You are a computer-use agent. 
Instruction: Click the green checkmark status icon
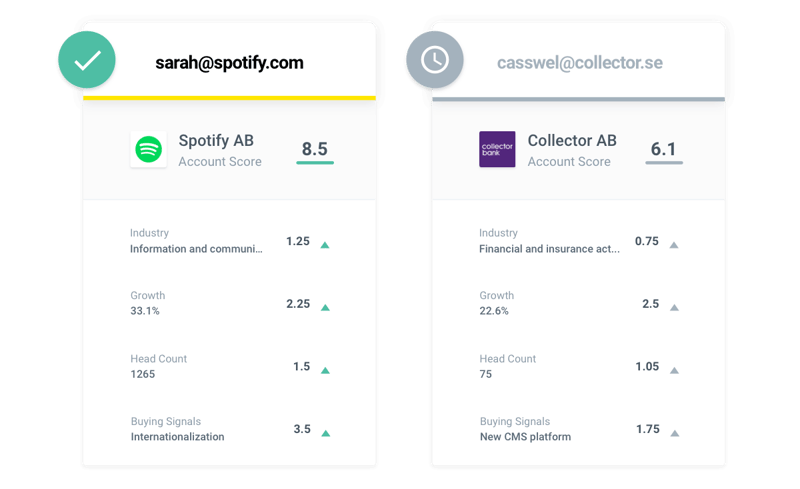pos(86,60)
